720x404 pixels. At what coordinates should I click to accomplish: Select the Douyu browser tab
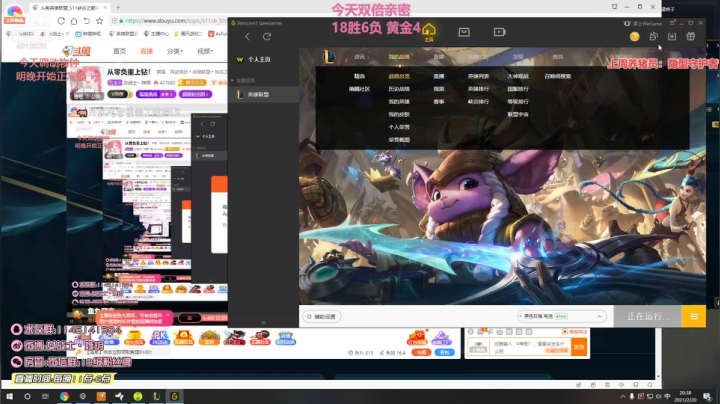pyautogui.click(x=69, y=7)
